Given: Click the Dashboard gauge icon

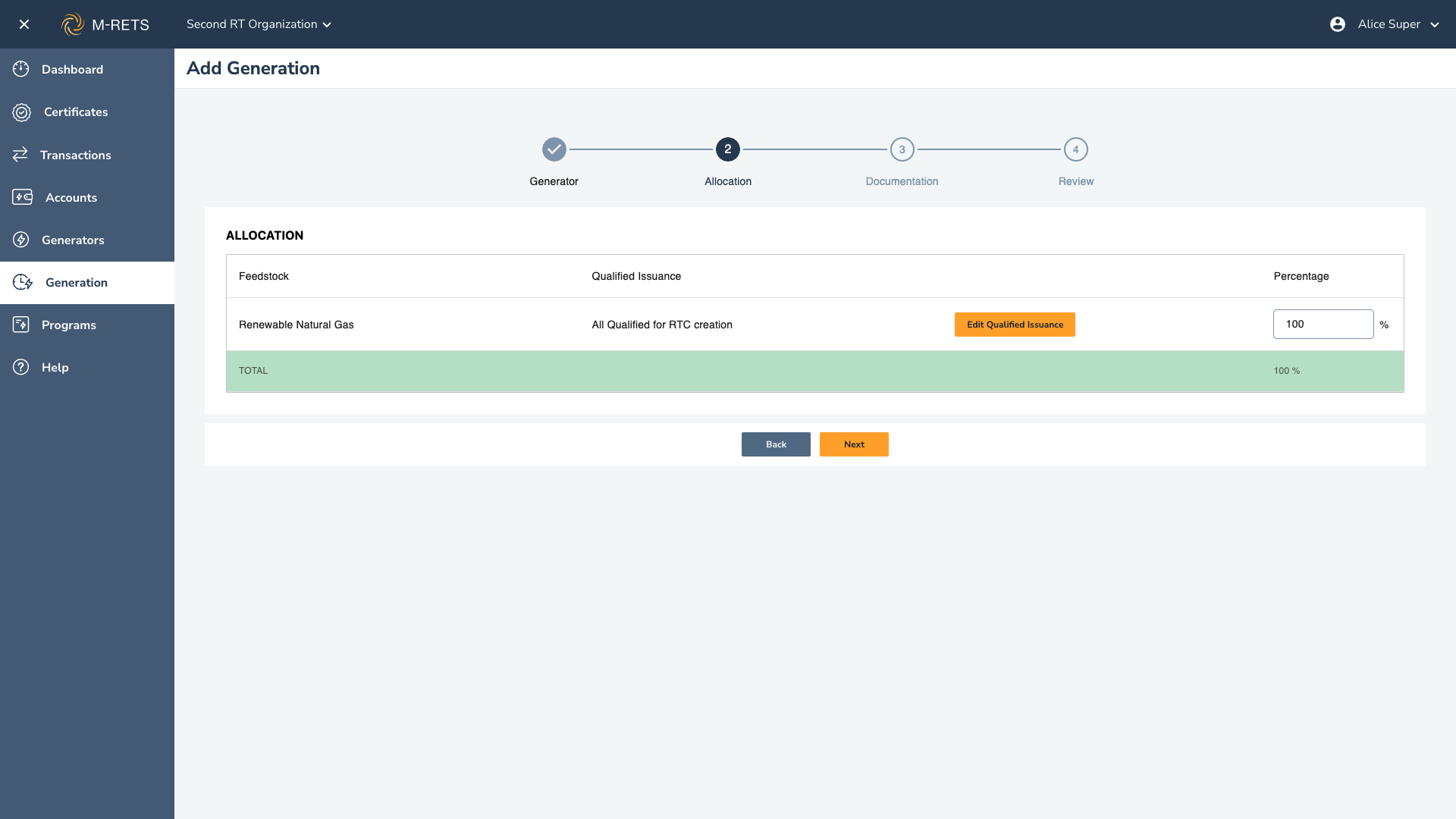Looking at the screenshot, I should click(20, 69).
